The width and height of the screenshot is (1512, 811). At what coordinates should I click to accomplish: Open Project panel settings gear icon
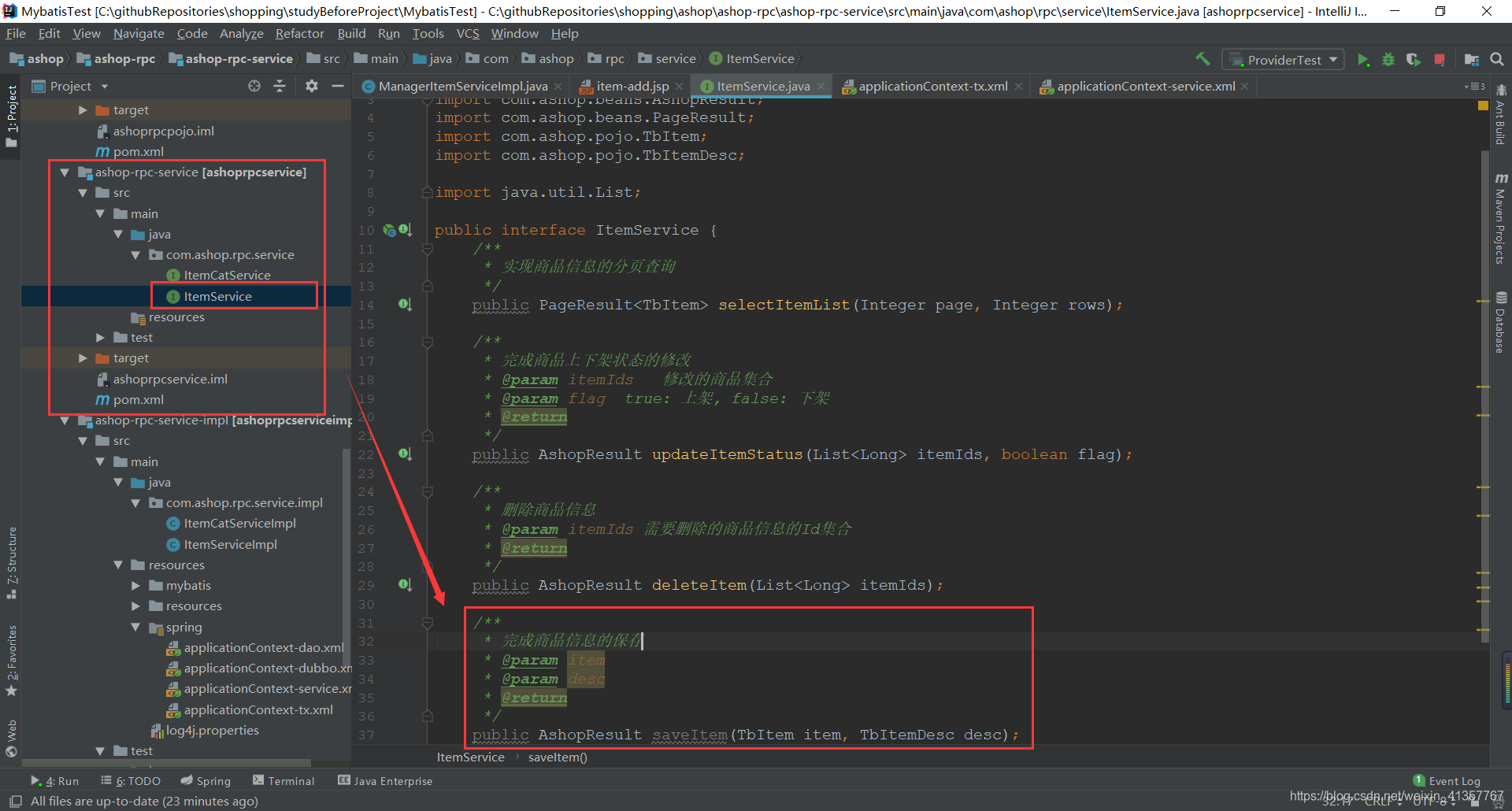pyautogui.click(x=312, y=86)
